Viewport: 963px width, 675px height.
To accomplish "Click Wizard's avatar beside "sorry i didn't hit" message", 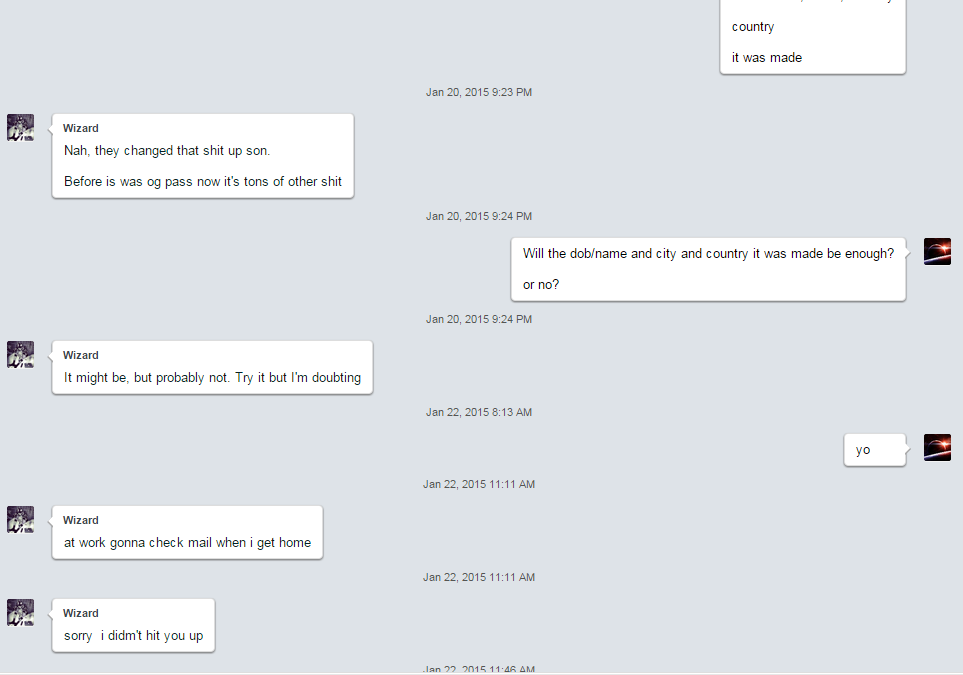I will click(20, 613).
